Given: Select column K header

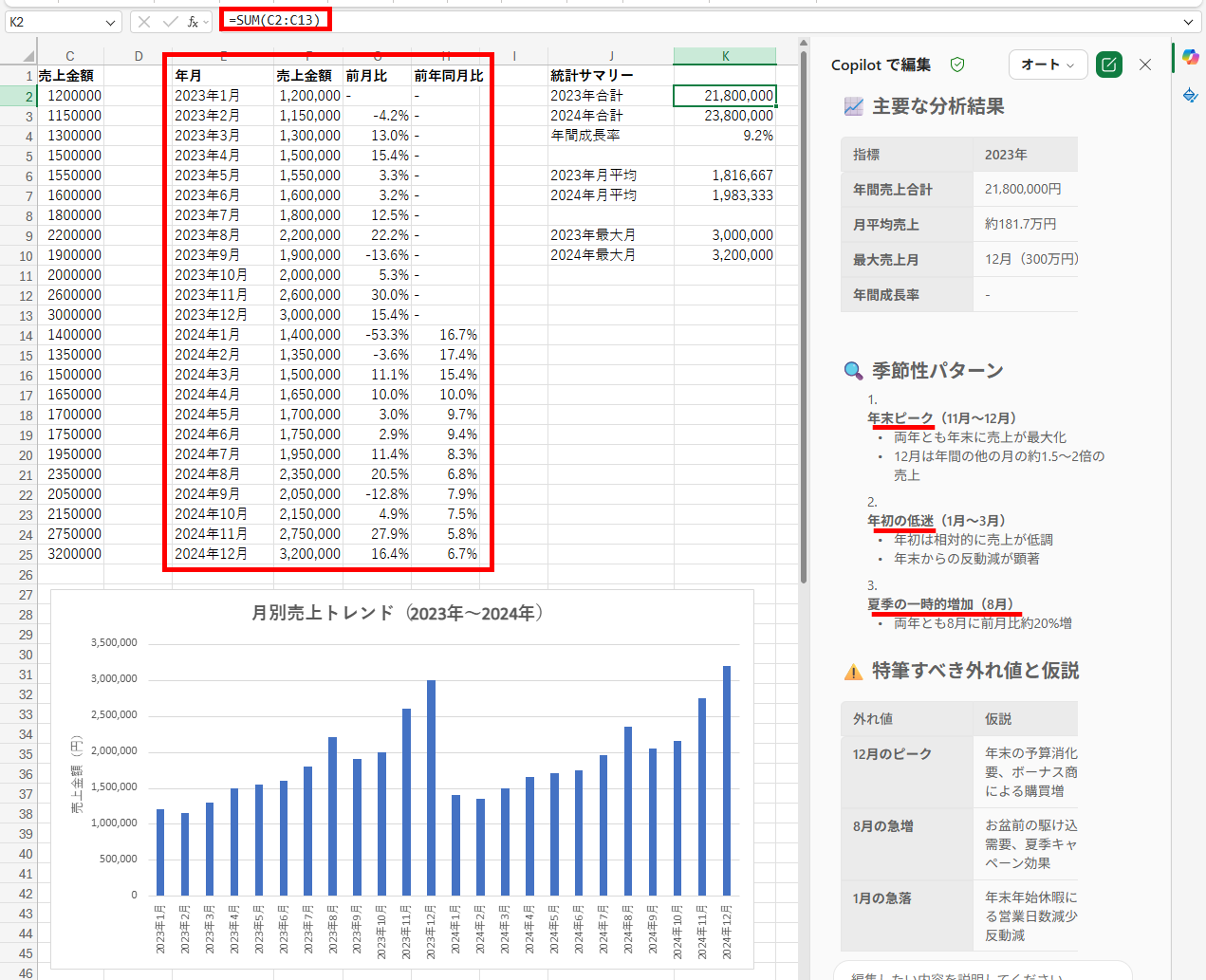Looking at the screenshot, I should click(x=725, y=56).
